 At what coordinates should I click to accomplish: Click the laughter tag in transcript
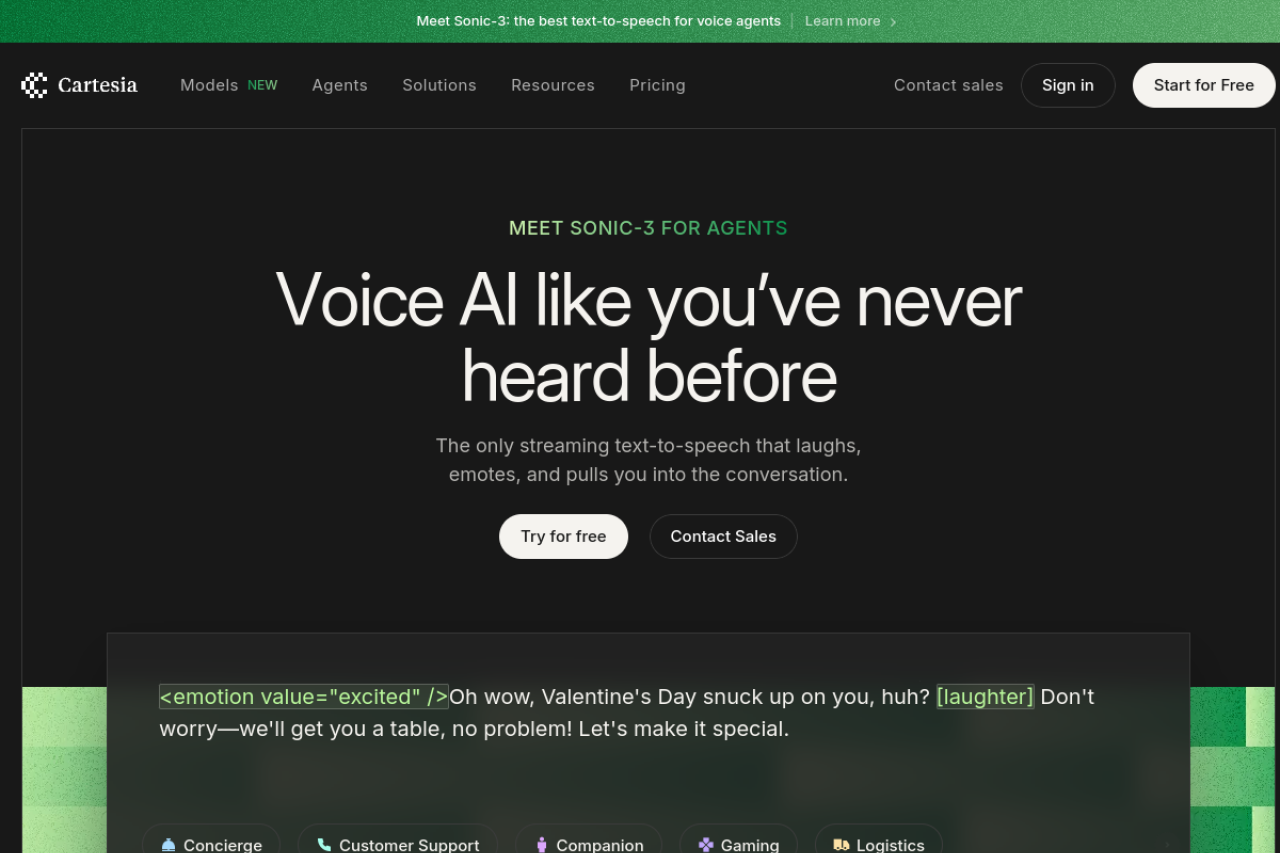coord(985,696)
